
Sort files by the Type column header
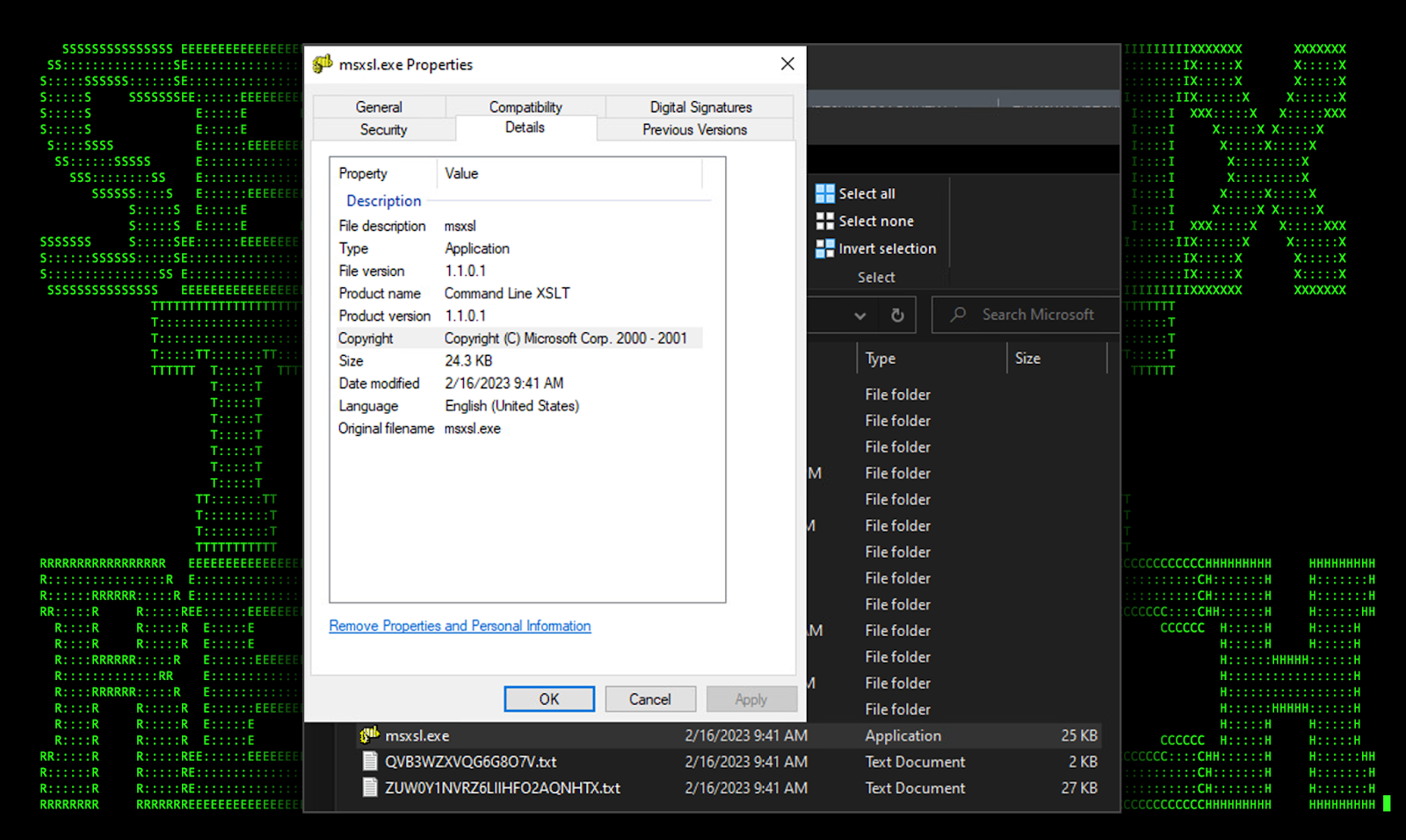pyautogui.click(x=881, y=358)
